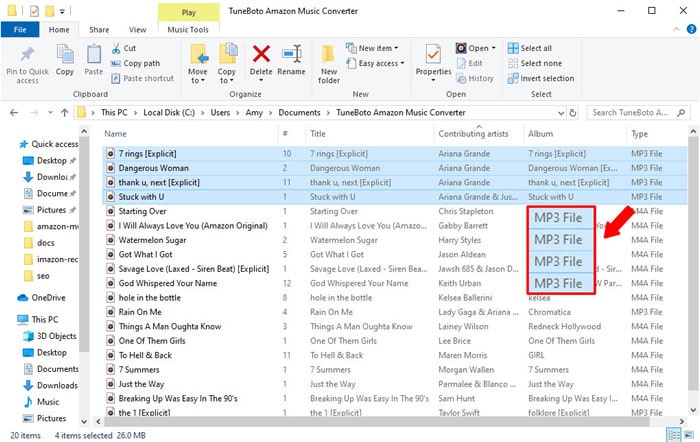The height and width of the screenshot is (442, 700).
Task: Open 3D Objects in the navigation pane
Action: 50,336
